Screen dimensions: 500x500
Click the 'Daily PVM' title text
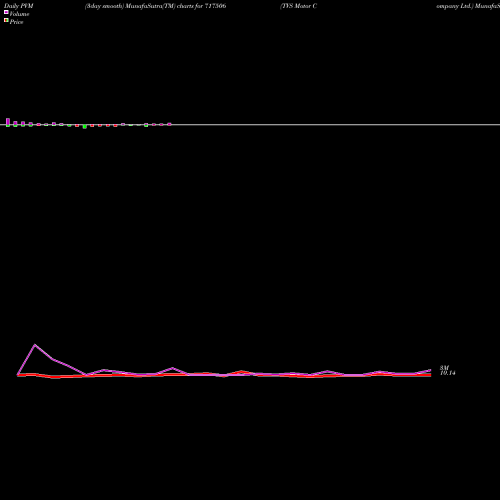19,6
